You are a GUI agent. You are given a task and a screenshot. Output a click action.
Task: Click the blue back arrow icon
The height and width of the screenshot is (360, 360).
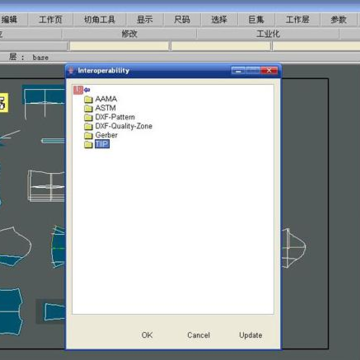click(x=87, y=90)
